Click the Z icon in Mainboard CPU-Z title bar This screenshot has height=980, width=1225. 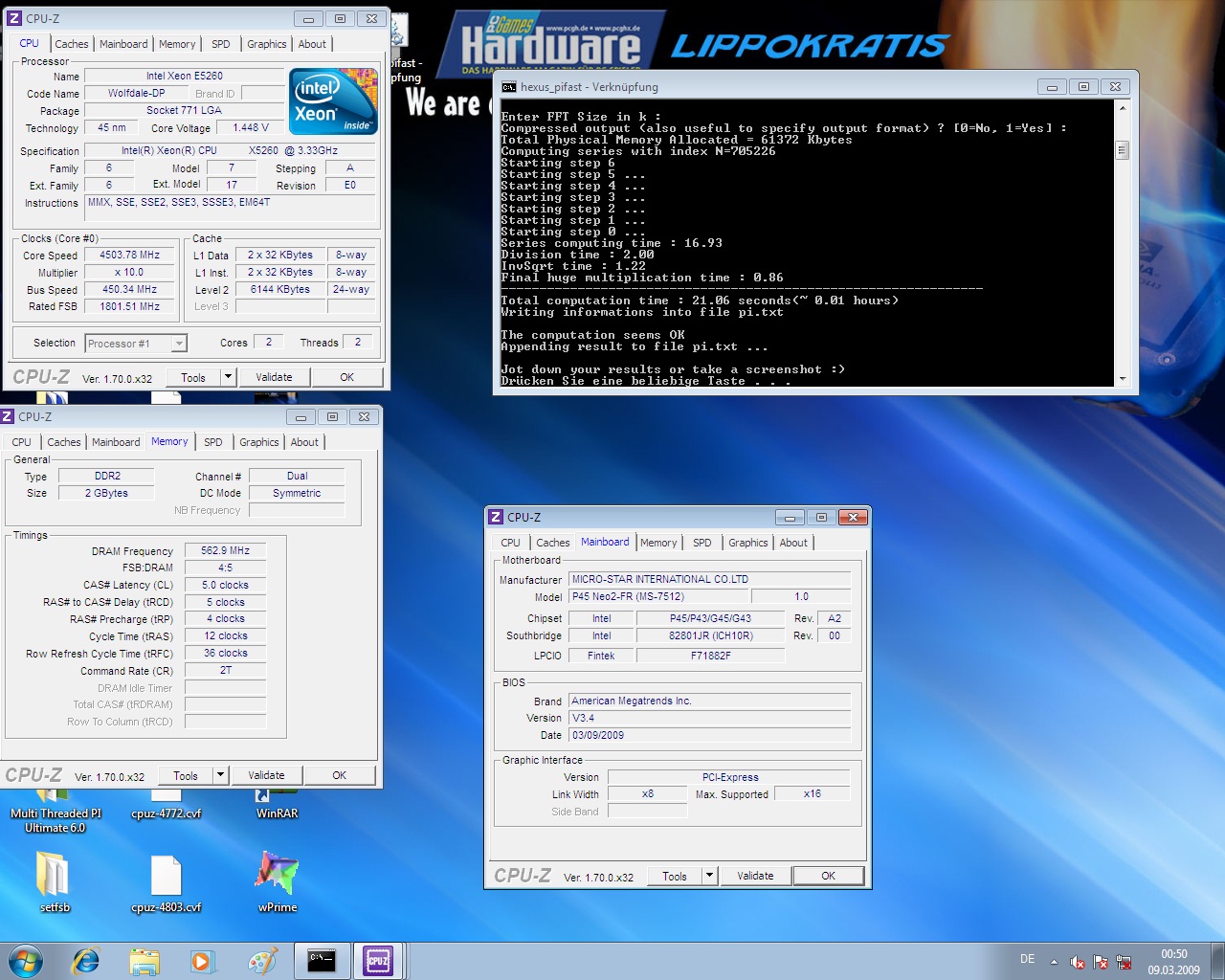click(x=496, y=517)
